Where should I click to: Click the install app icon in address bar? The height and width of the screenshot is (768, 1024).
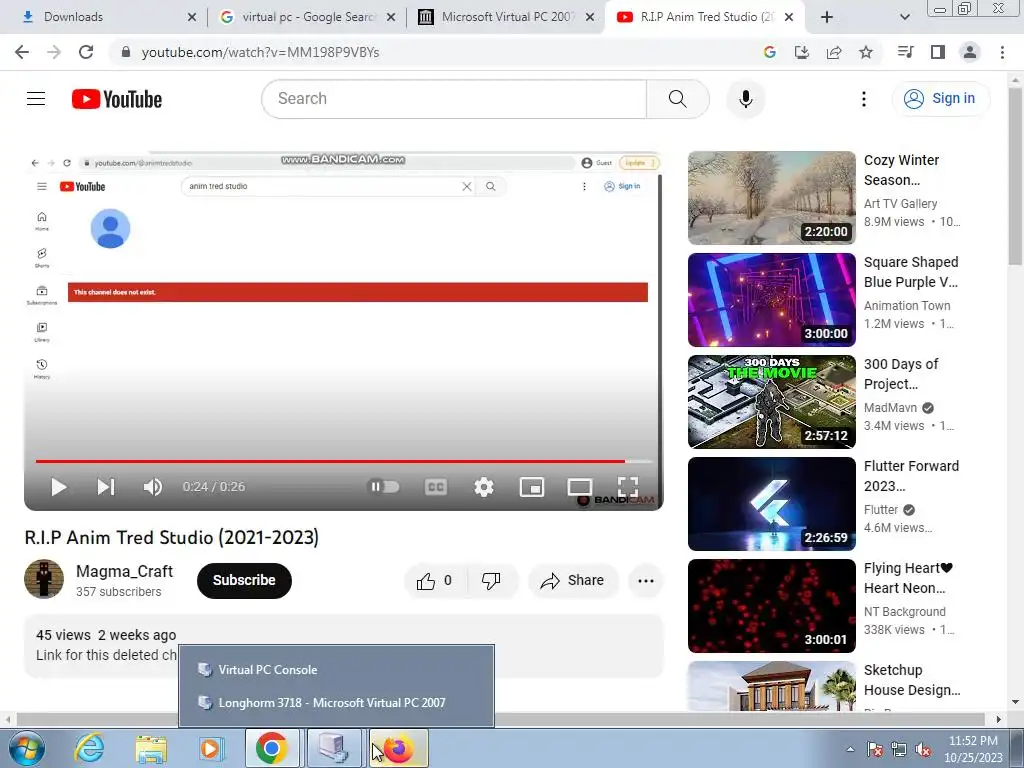(x=801, y=52)
